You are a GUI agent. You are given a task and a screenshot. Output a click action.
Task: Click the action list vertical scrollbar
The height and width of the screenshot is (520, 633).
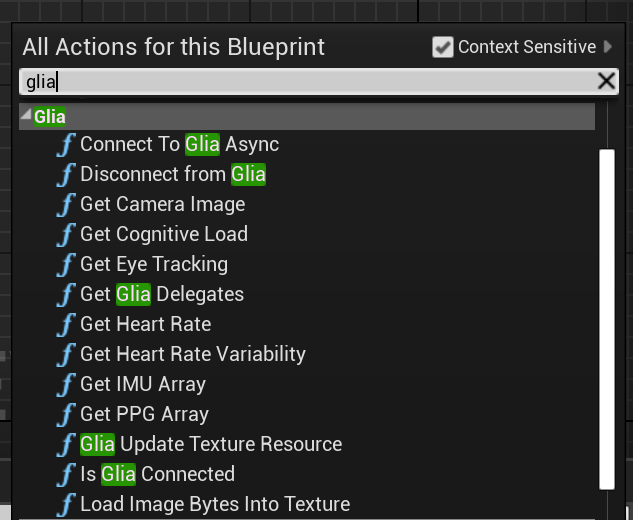605,318
